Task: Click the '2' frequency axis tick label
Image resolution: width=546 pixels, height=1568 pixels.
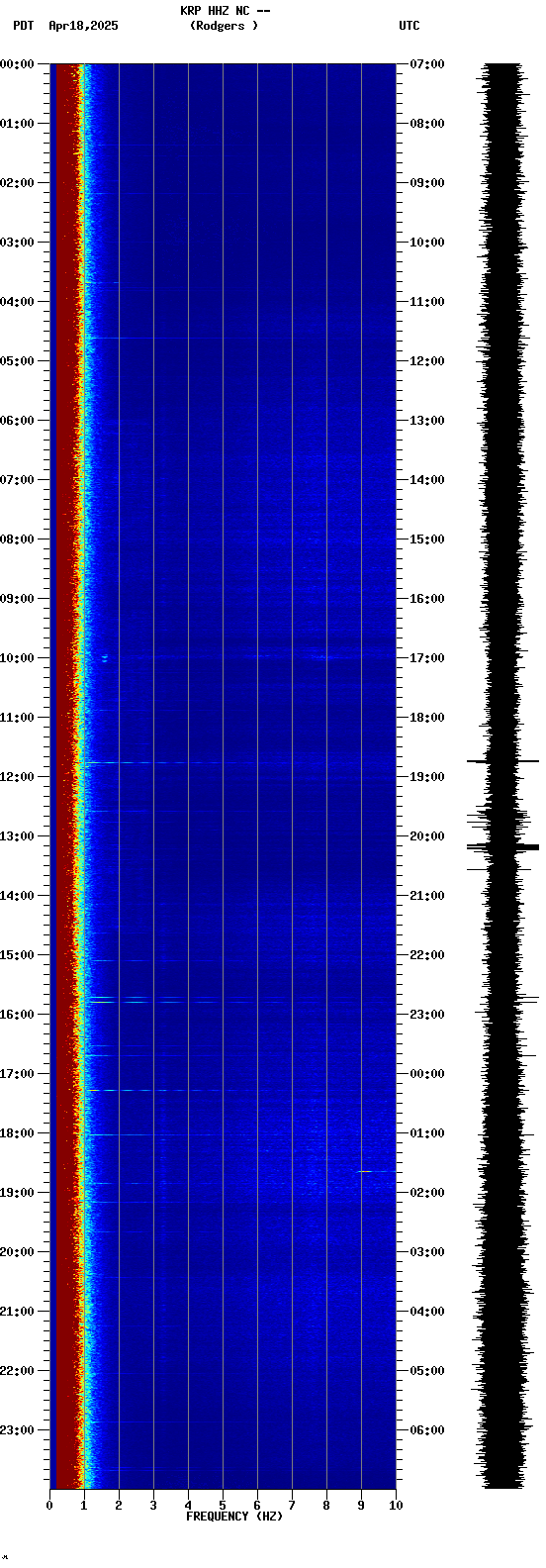Action: coord(119,1506)
